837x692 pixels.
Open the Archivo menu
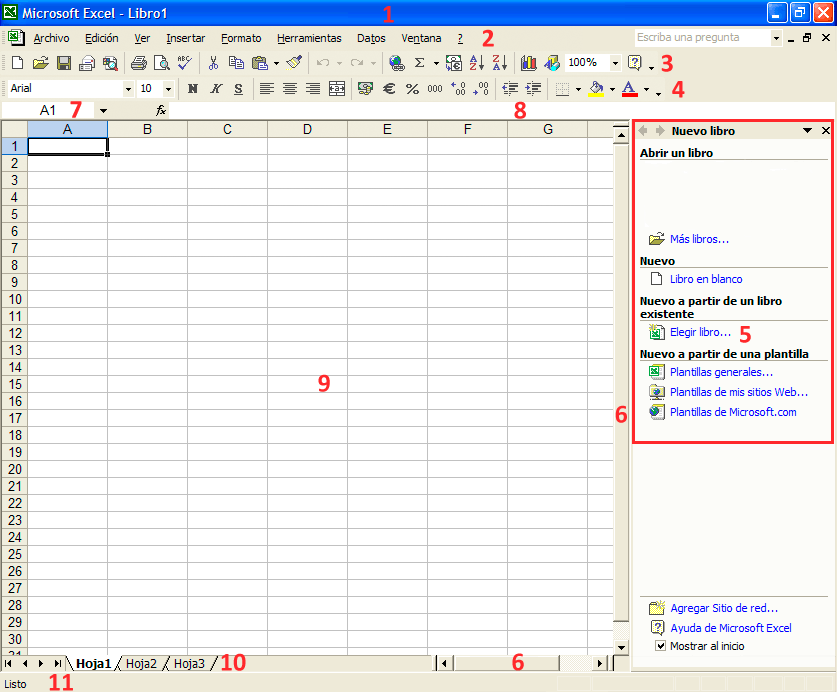pos(51,38)
